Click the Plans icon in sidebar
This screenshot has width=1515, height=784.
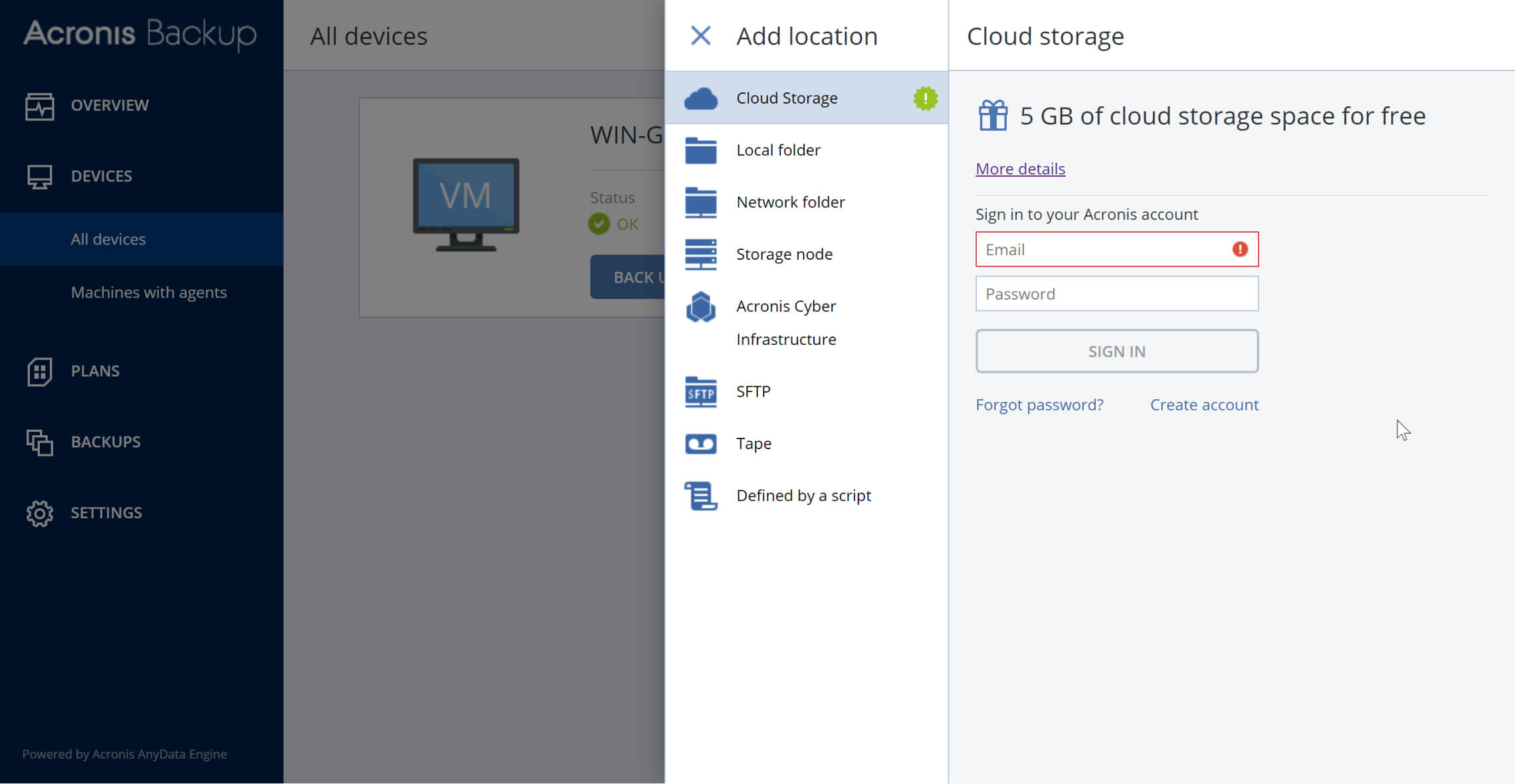tap(39, 371)
